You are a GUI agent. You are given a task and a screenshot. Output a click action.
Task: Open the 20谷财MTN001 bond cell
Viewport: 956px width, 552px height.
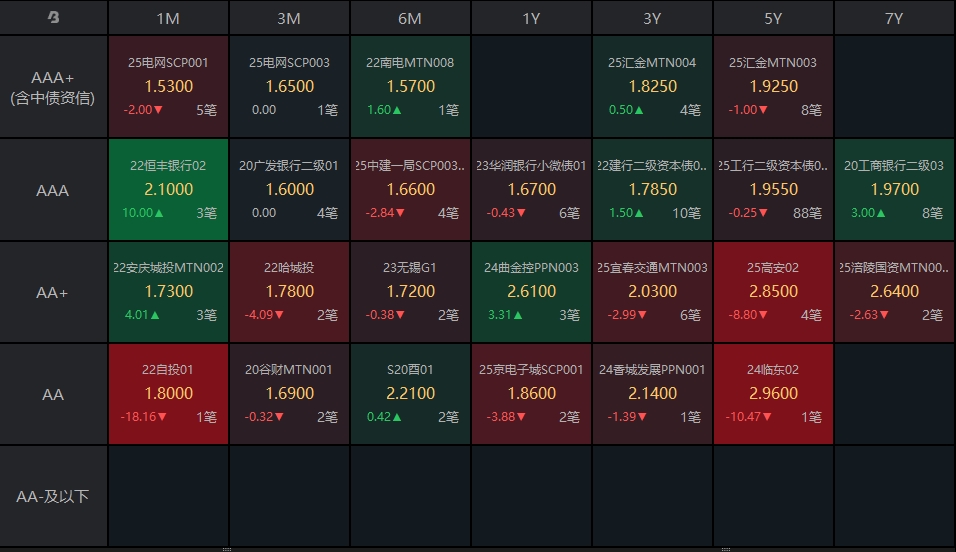[289, 393]
